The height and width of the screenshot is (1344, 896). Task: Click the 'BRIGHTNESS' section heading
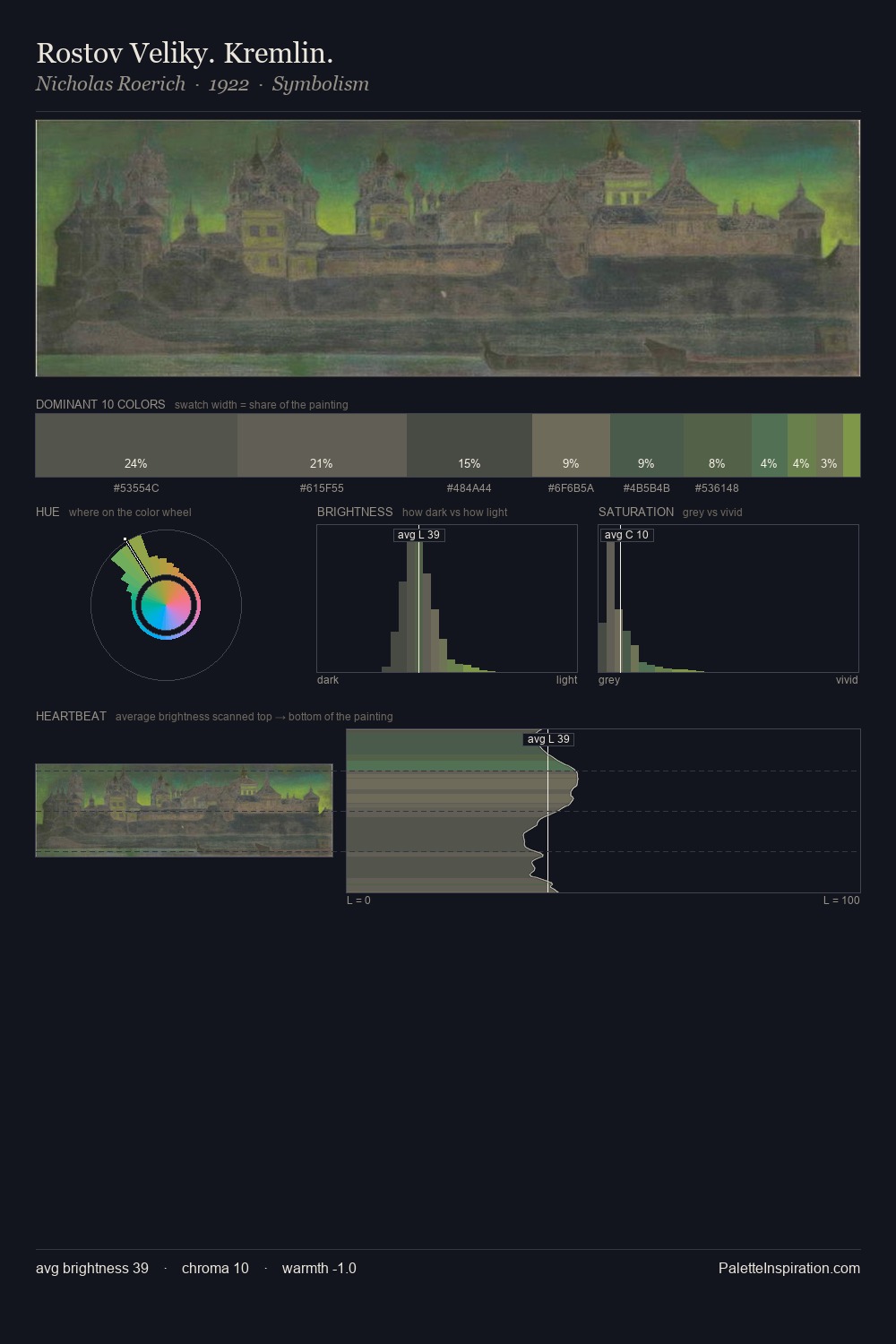pos(355,512)
